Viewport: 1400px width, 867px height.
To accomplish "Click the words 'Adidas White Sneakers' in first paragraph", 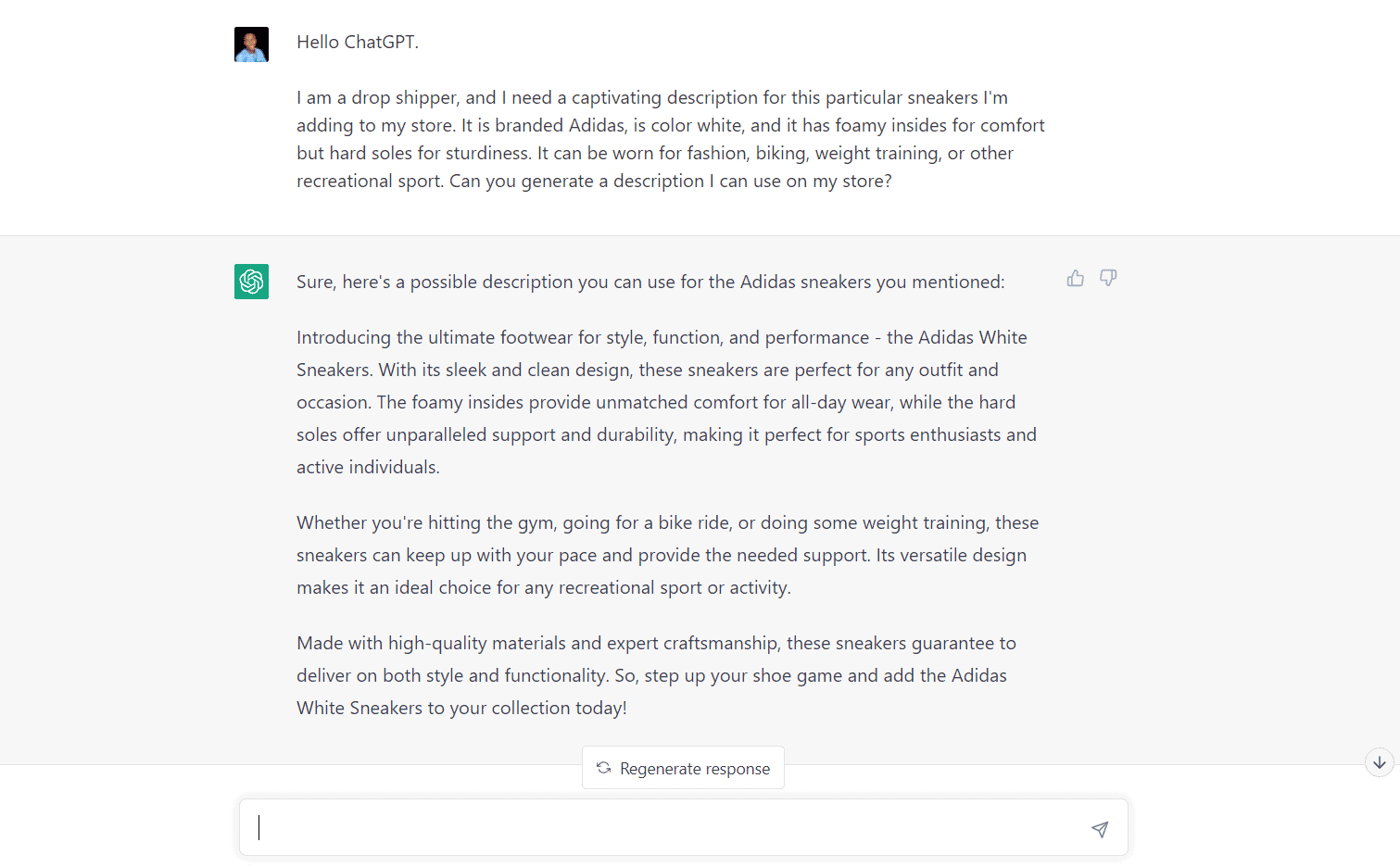I will point(972,337).
